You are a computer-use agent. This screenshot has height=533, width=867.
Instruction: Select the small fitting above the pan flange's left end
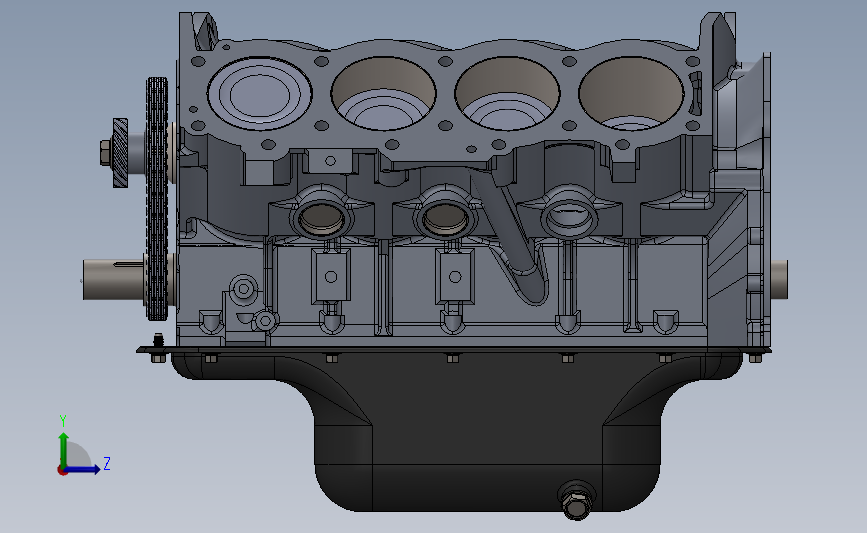[159, 339]
